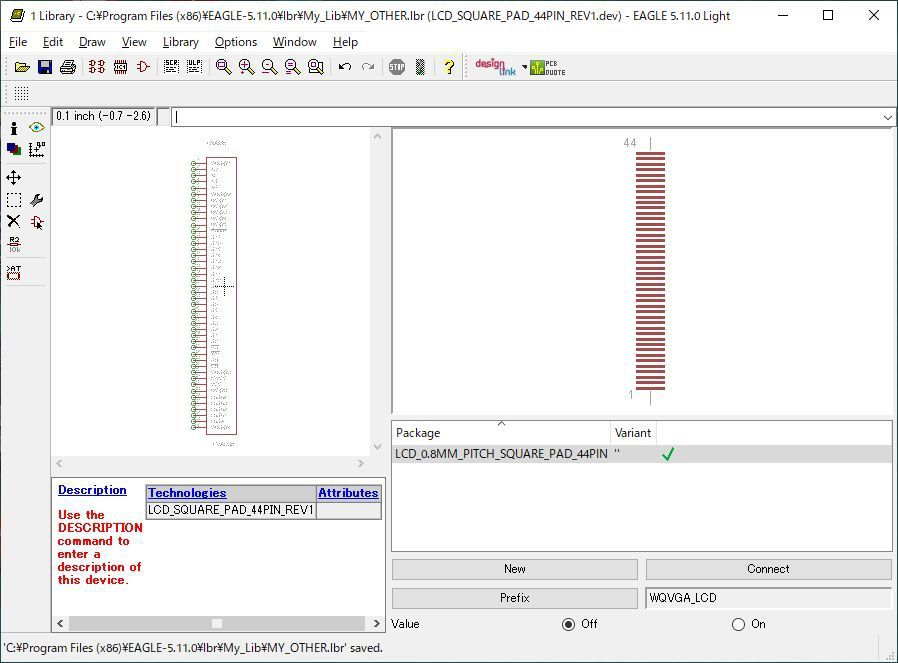
Task: Select the Info tool
Action: [x=14, y=128]
